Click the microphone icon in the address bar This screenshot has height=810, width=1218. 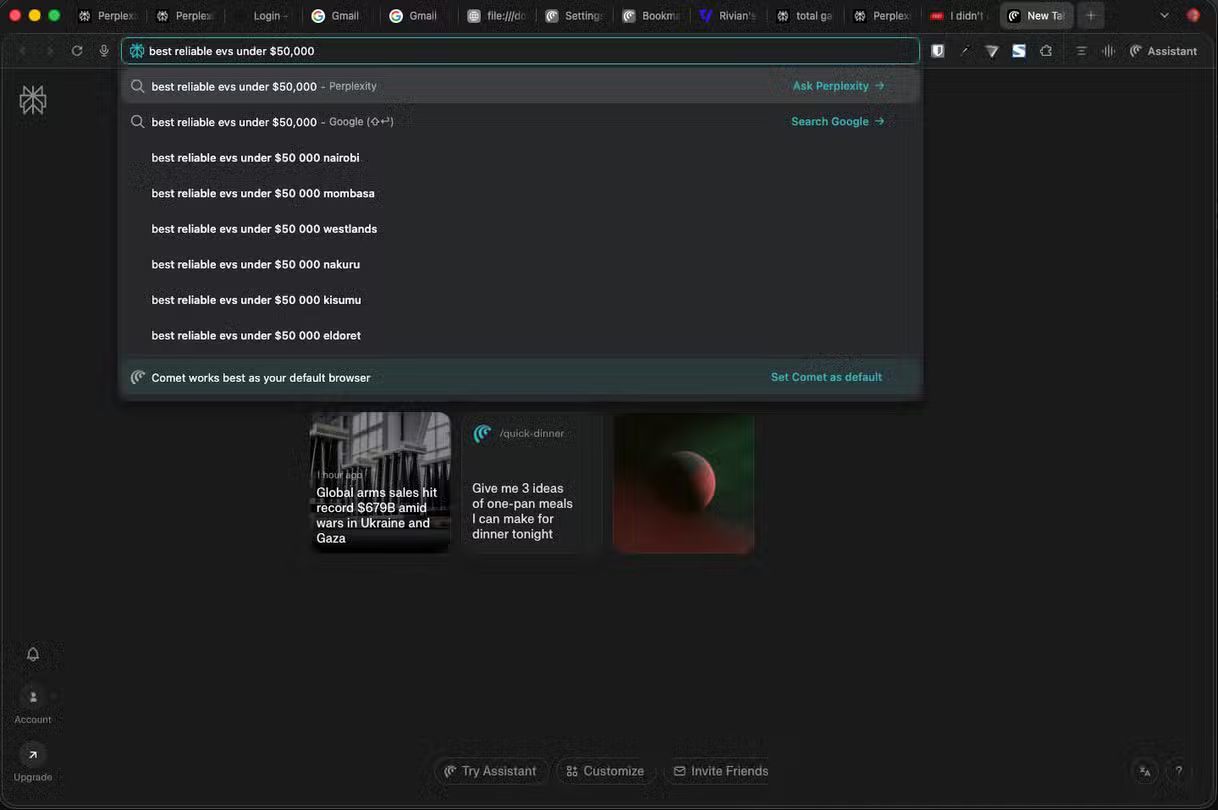(103, 51)
